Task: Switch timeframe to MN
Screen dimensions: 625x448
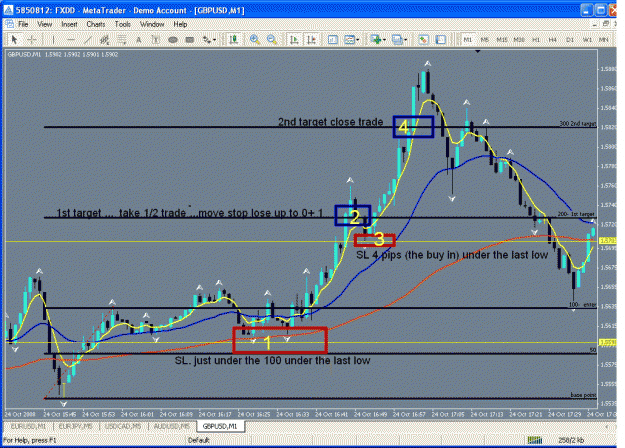Action: click(x=604, y=39)
